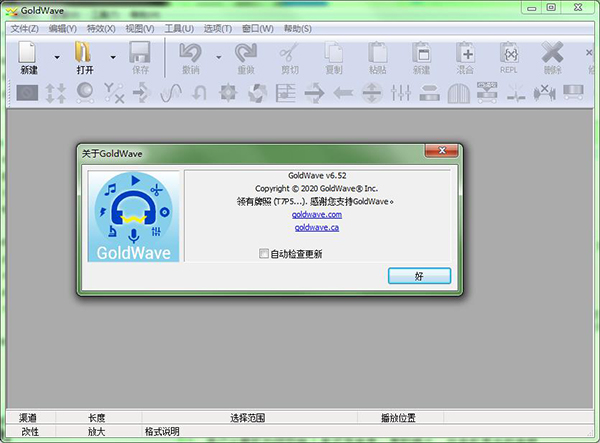Expand the dropdown arrow beside 打开

pyautogui.click(x=113, y=58)
